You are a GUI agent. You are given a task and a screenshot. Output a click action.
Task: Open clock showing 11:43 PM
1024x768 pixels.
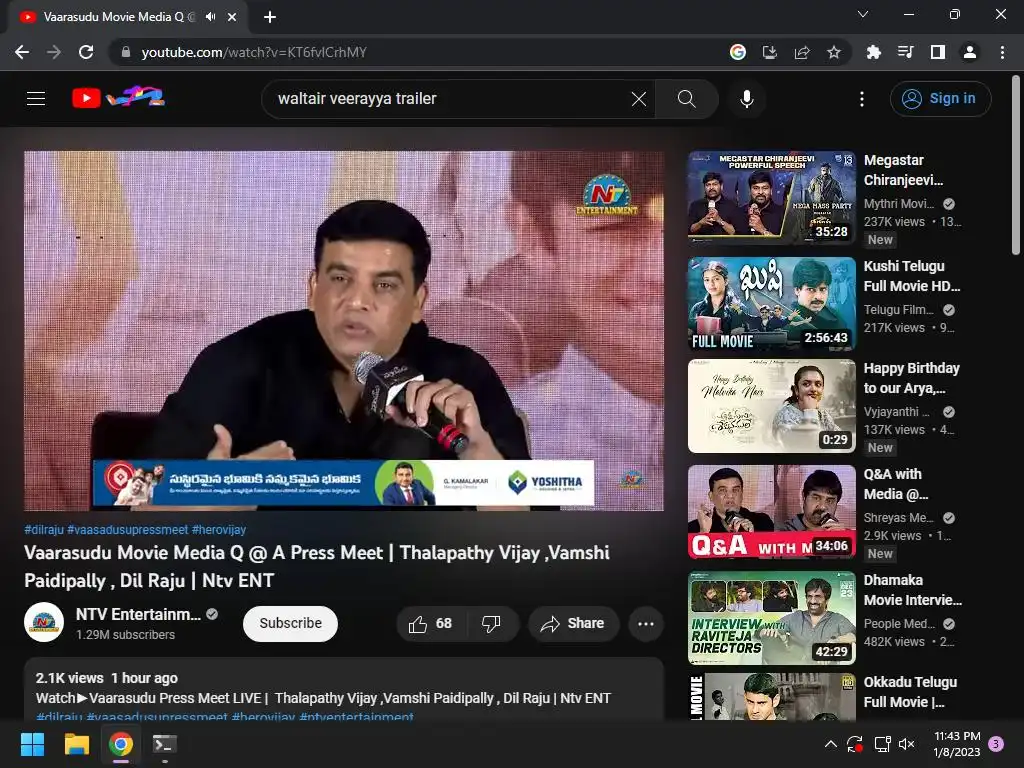(957, 744)
